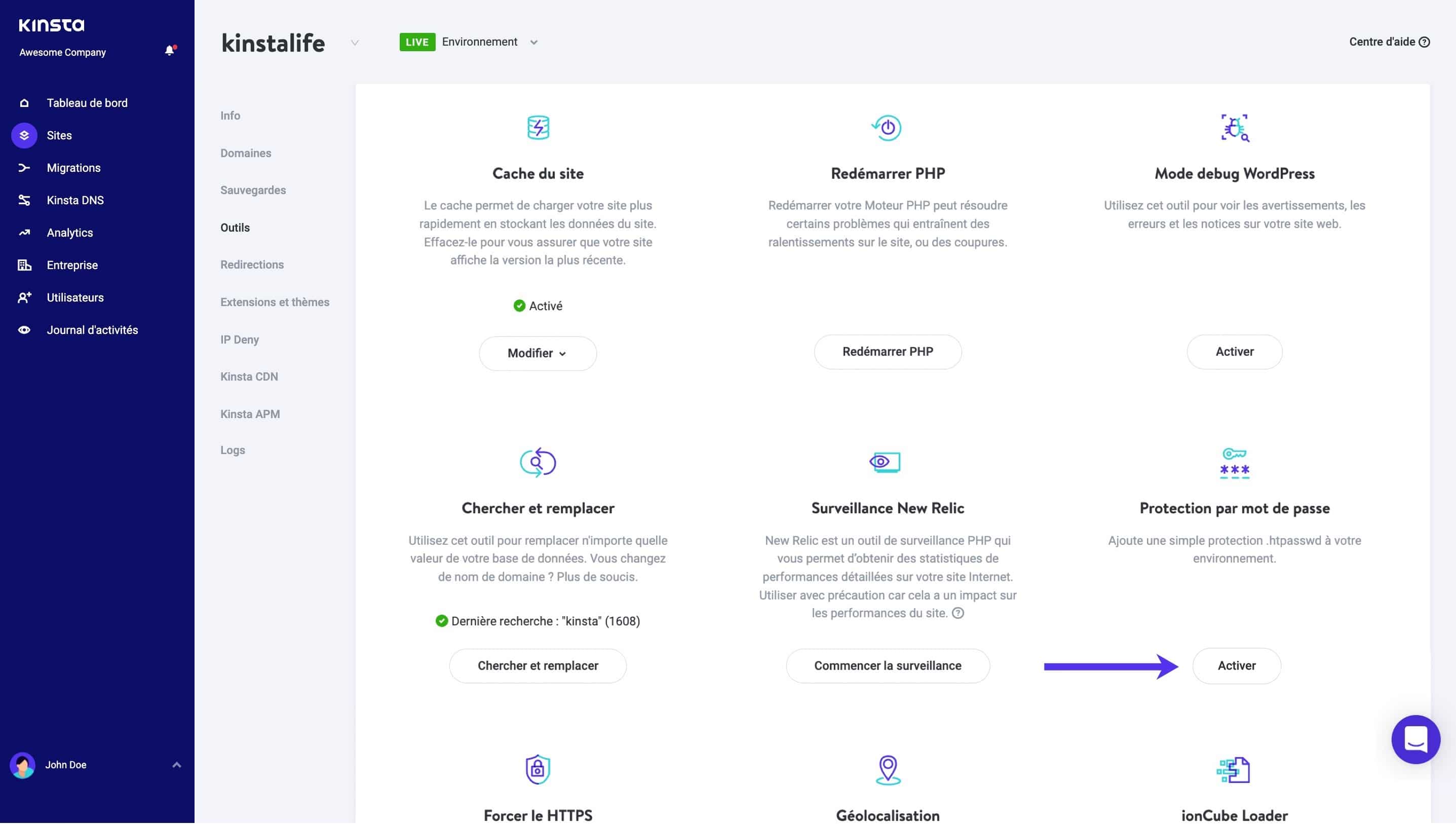Activate Protection par mot de passe
Image resolution: width=1456 pixels, height=824 pixels.
tap(1236, 665)
